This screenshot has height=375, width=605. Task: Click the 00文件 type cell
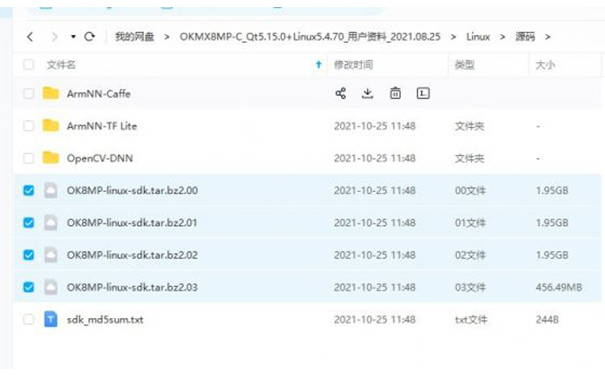470,191
